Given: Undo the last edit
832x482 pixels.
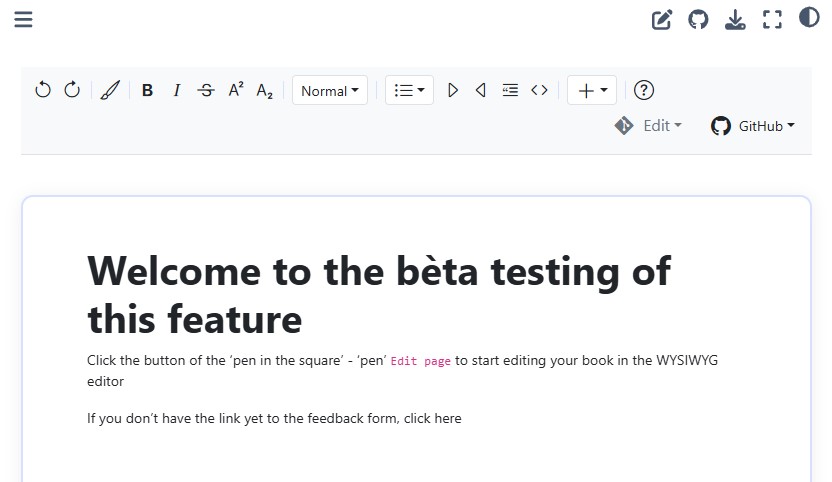Looking at the screenshot, I should pos(43,90).
